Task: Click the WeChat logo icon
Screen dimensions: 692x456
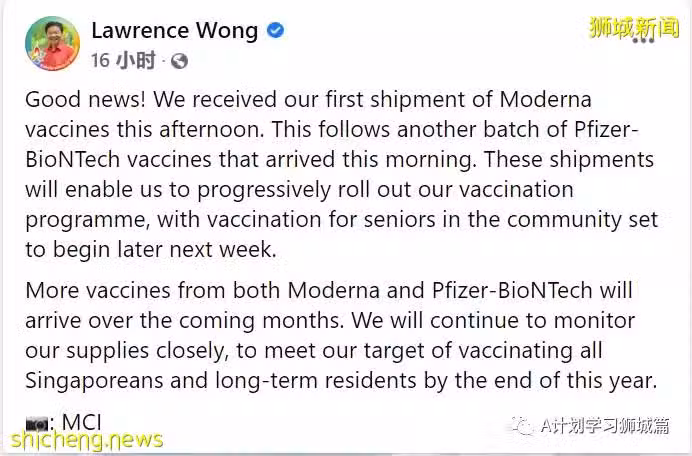Action: click(x=522, y=426)
